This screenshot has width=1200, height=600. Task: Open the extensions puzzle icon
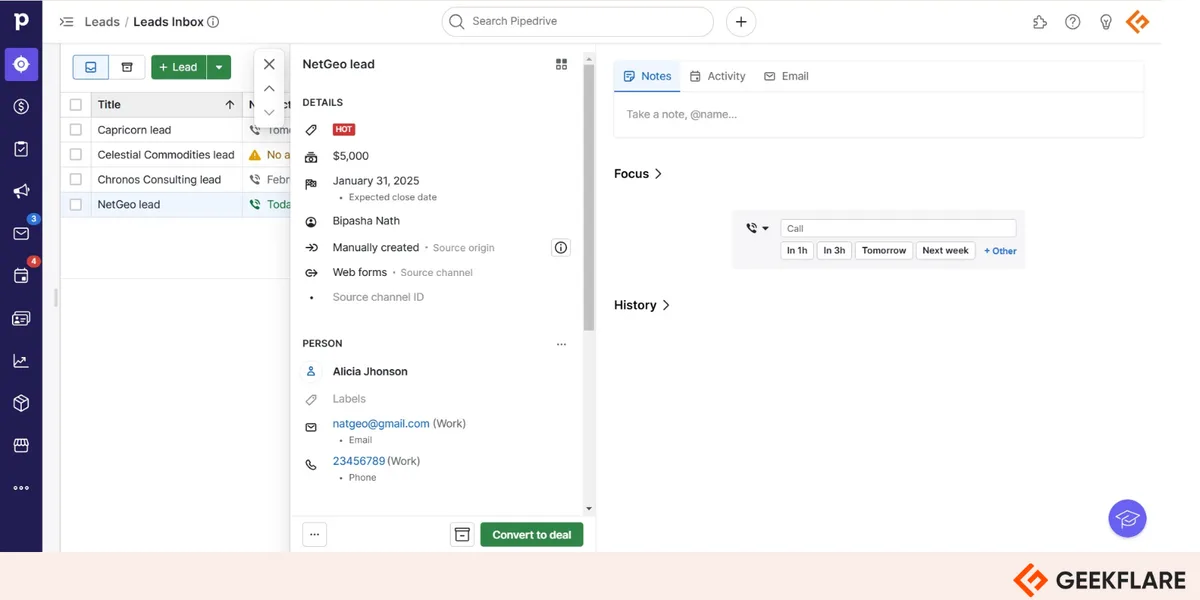1040,21
